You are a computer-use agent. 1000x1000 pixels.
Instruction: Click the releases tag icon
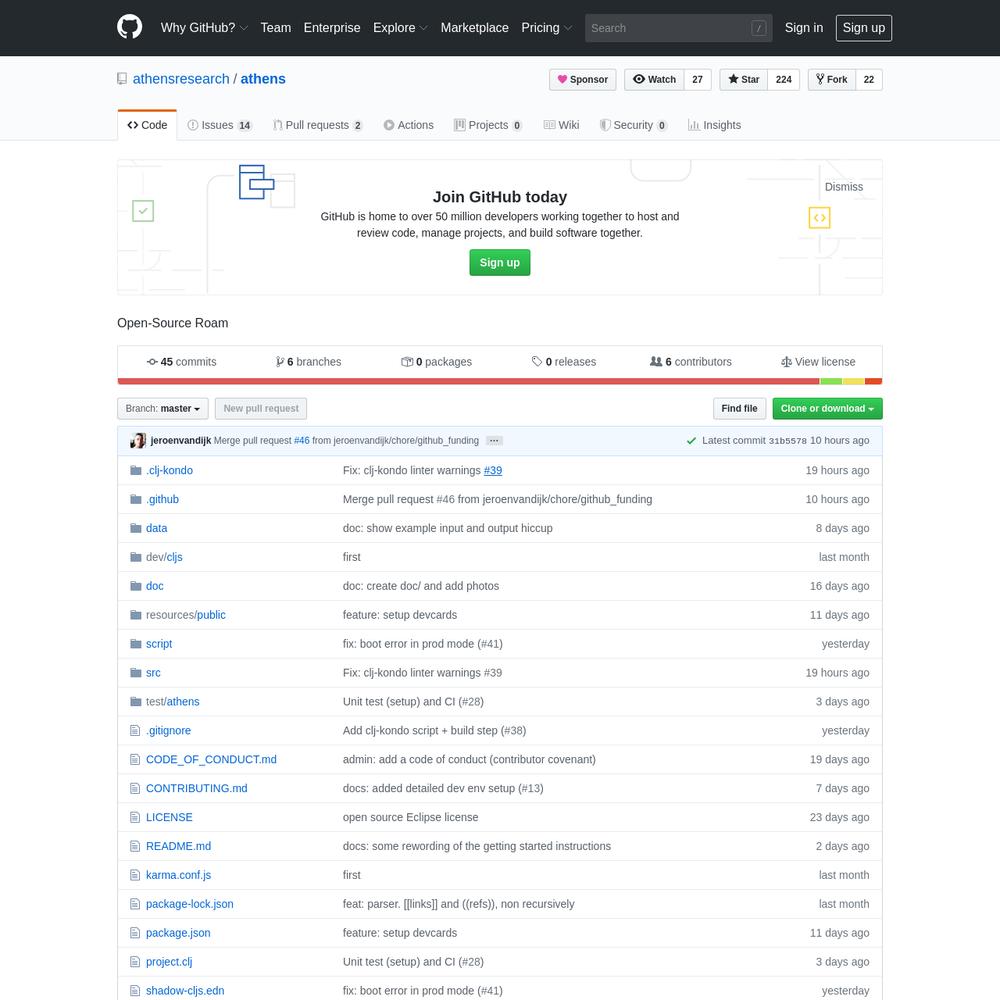537,362
